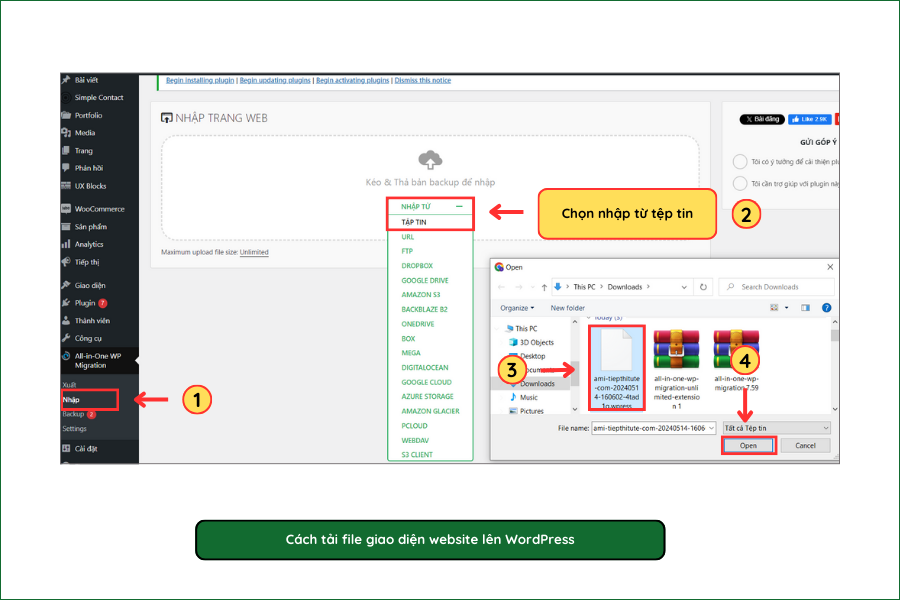Image resolution: width=900 pixels, height=600 pixels.
Task: Open the Sản phẩm products icon
Action: pos(66,227)
